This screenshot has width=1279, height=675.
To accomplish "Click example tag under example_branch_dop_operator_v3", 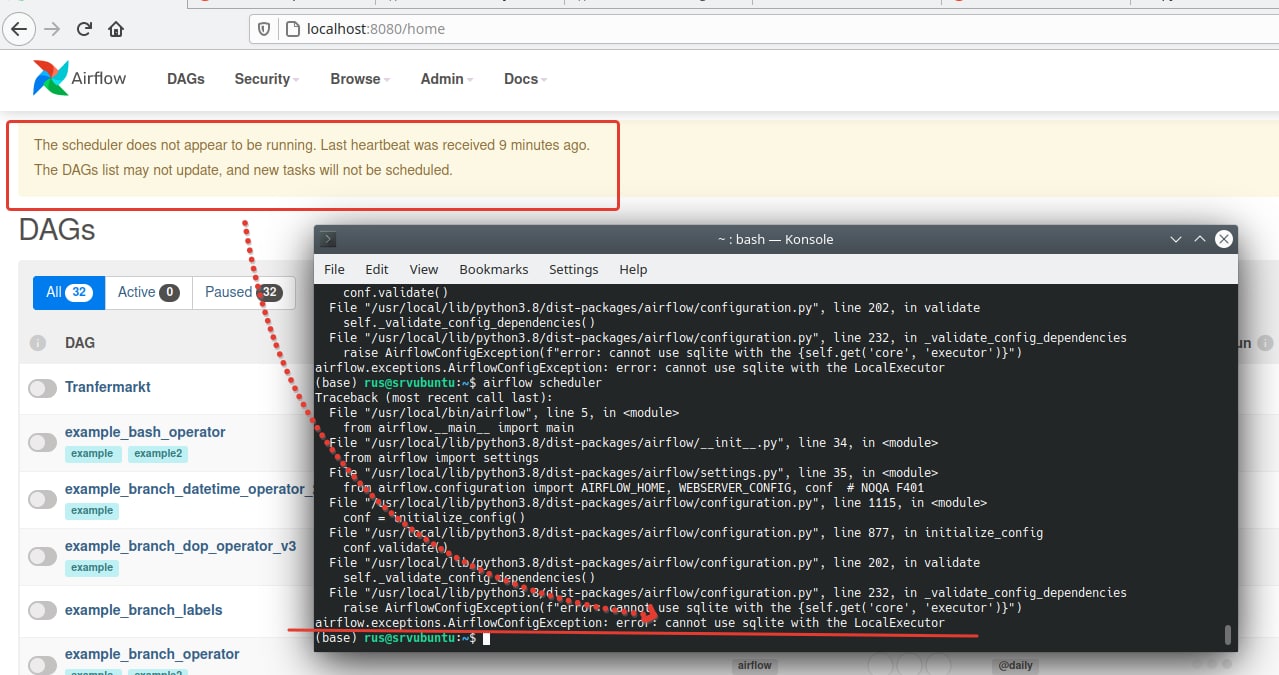I will 92,568.
